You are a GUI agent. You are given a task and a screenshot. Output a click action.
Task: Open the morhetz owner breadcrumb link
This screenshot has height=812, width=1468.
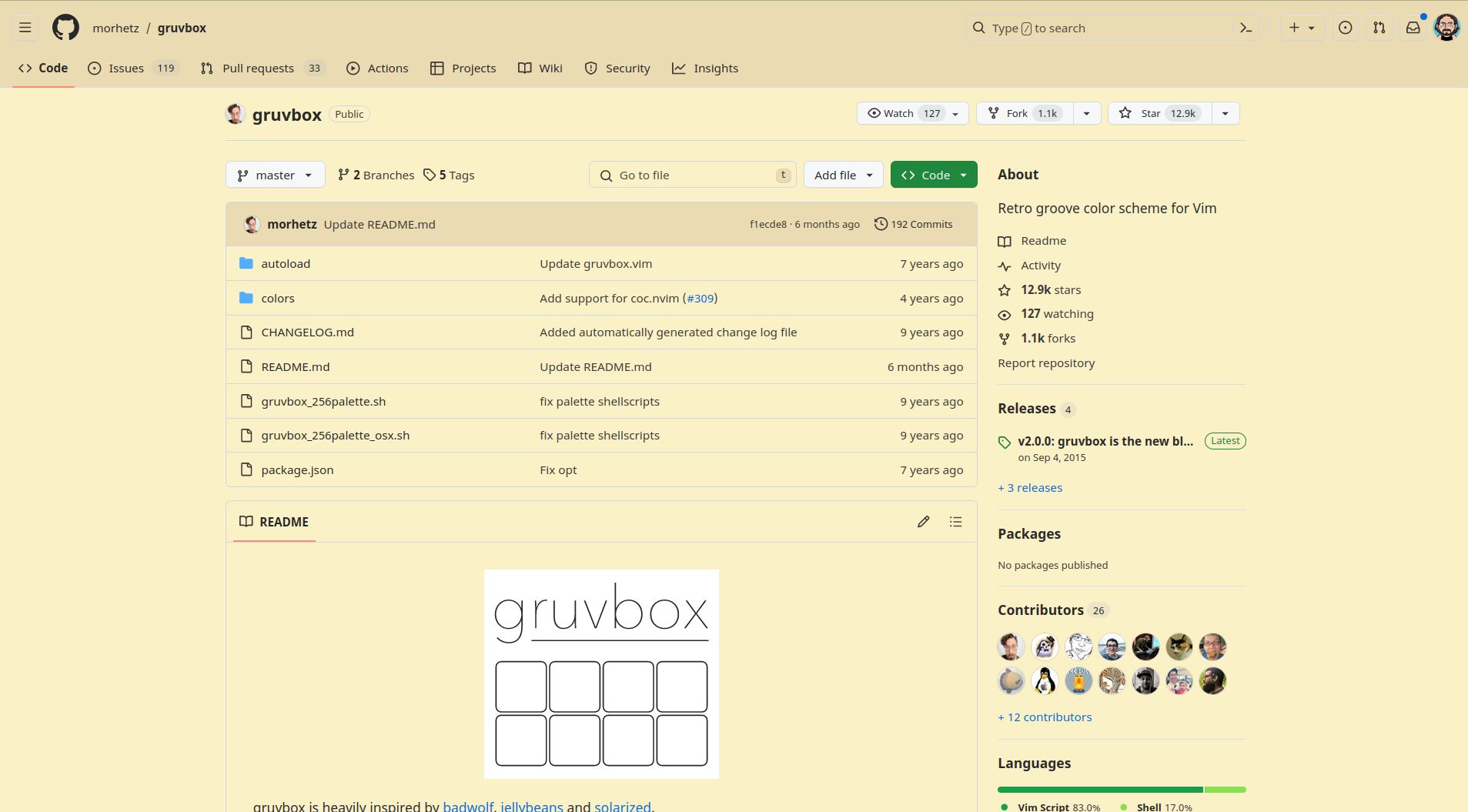click(115, 28)
